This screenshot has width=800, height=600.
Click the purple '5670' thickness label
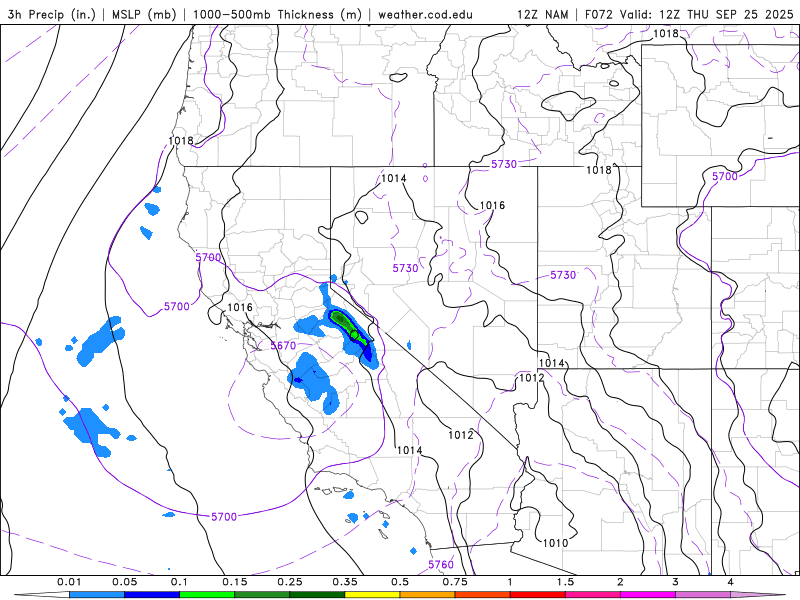point(283,346)
